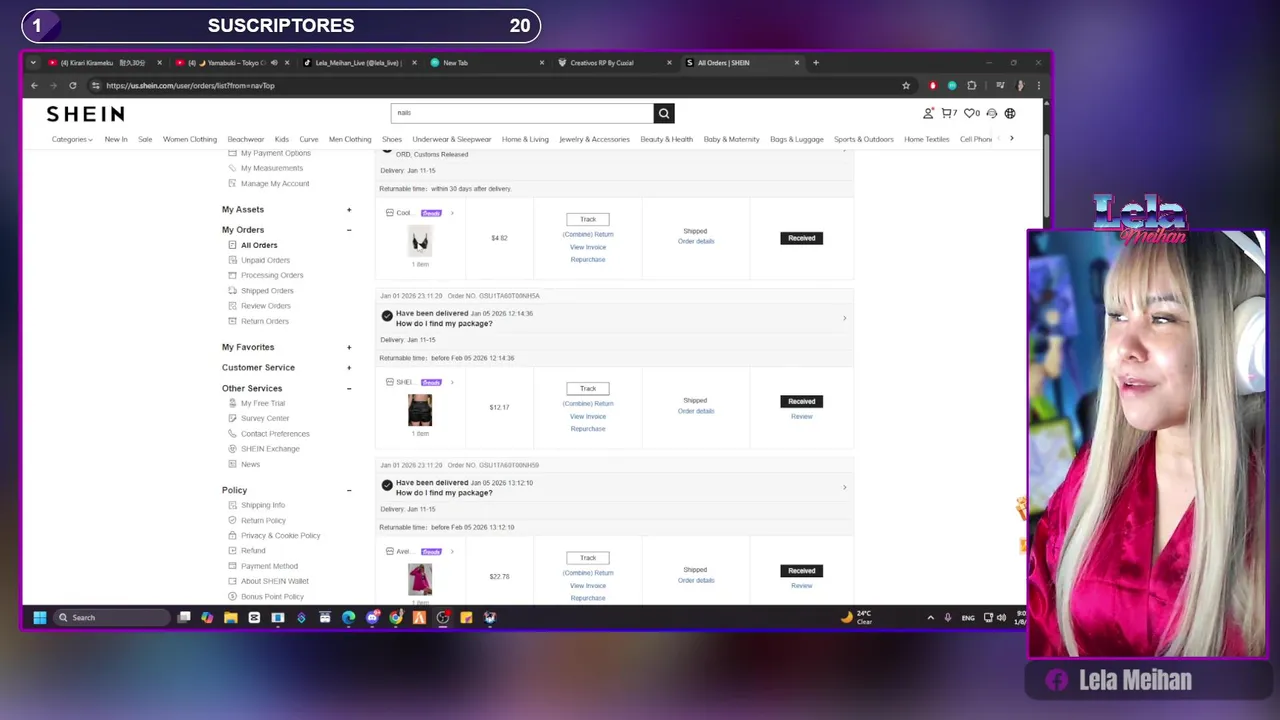
Task: Open Chrome from the taskbar
Action: pyautogui.click(x=395, y=617)
